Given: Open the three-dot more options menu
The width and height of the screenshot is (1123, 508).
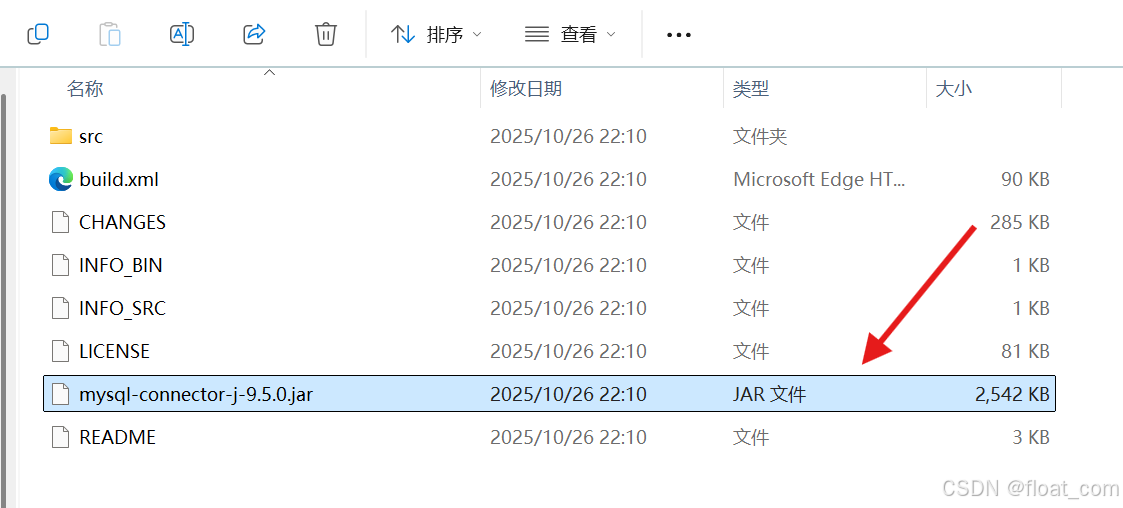Looking at the screenshot, I should [x=678, y=34].
